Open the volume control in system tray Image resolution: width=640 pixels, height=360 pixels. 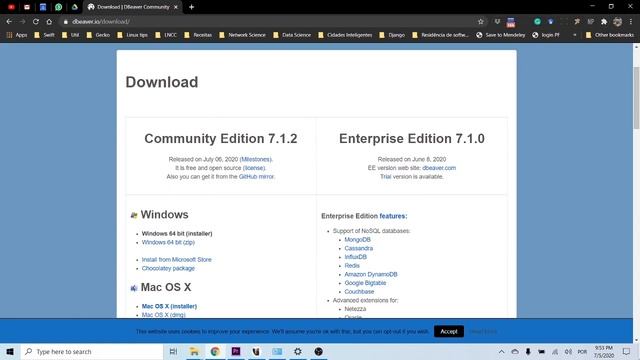point(568,351)
